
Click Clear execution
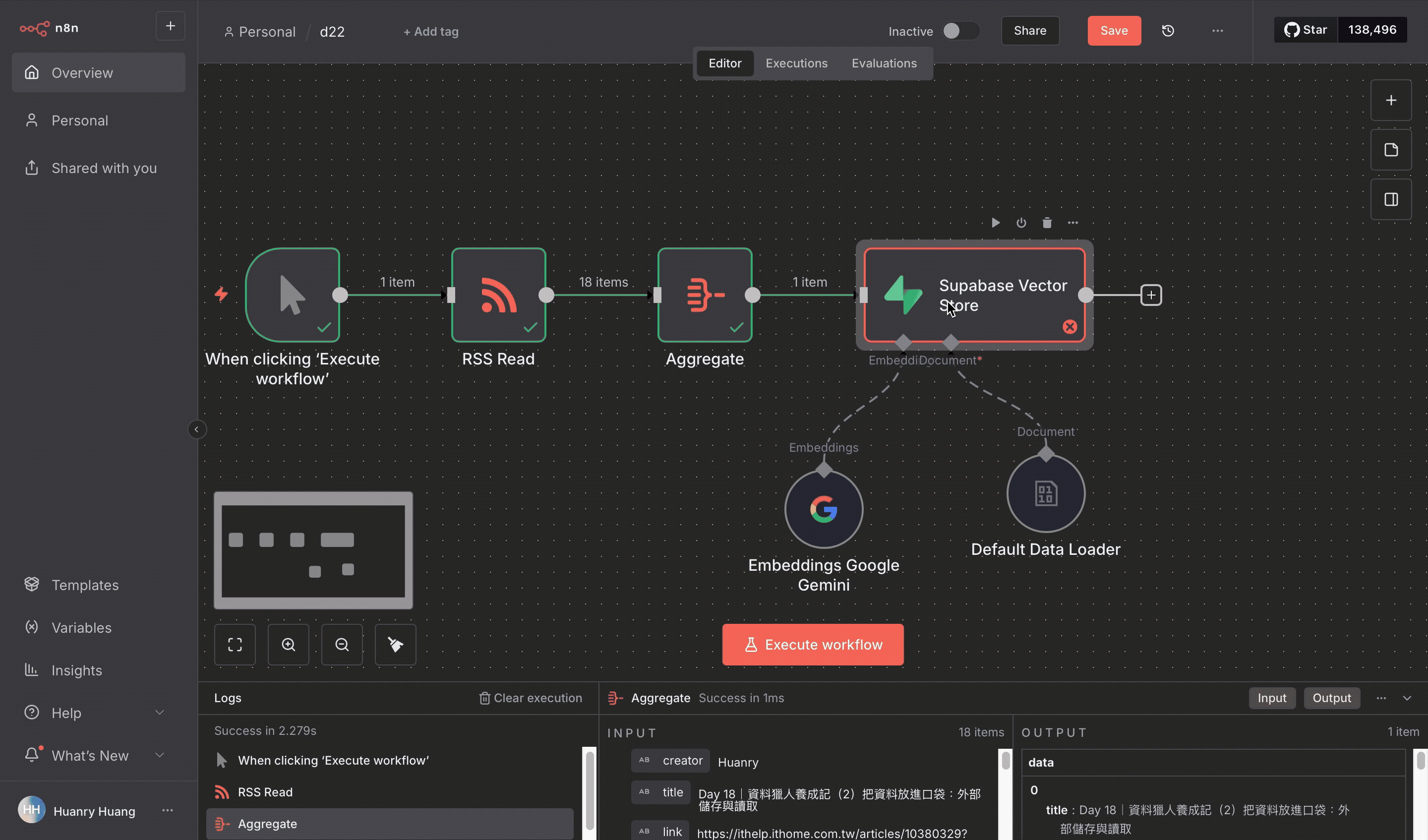[x=531, y=698]
